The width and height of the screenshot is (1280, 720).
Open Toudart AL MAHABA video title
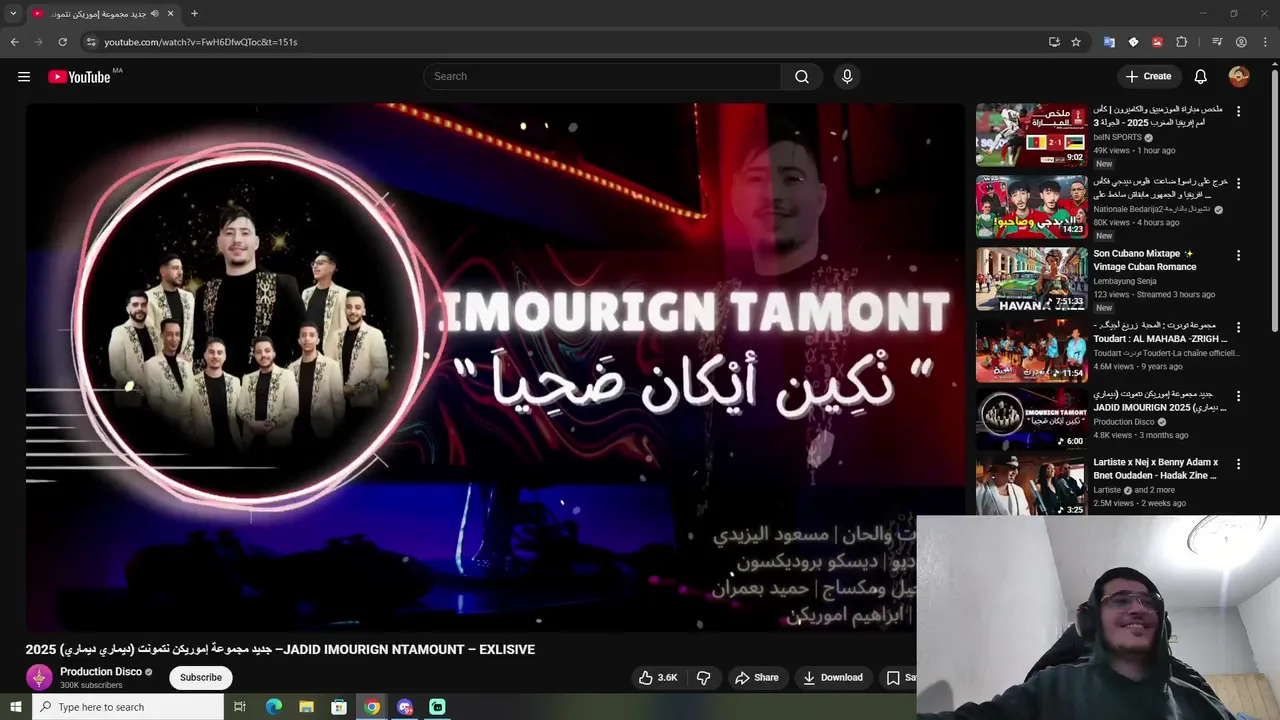(x=1160, y=332)
